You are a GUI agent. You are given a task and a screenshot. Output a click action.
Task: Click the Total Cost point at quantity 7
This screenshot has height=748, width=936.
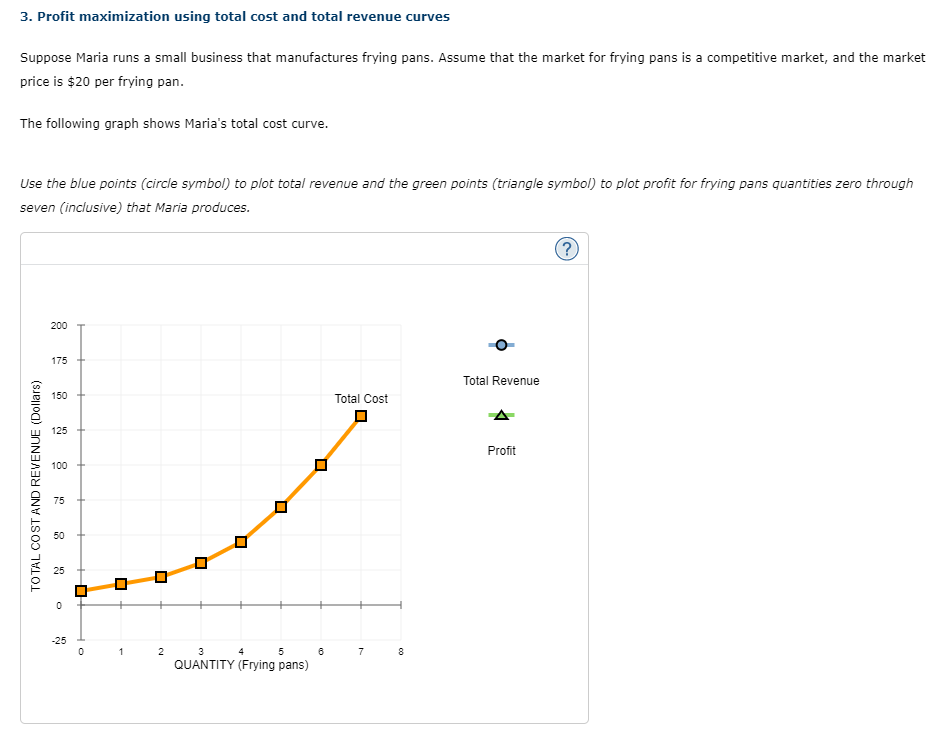point(360,417)
